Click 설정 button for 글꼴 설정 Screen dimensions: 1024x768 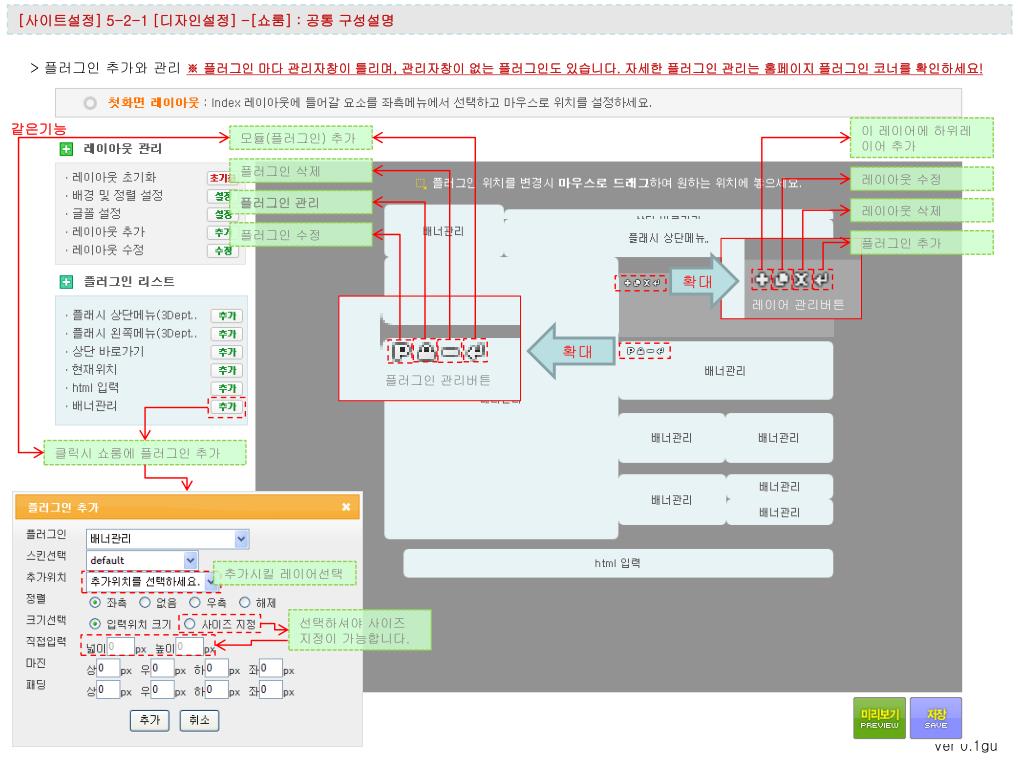click(x=223, y=215)
